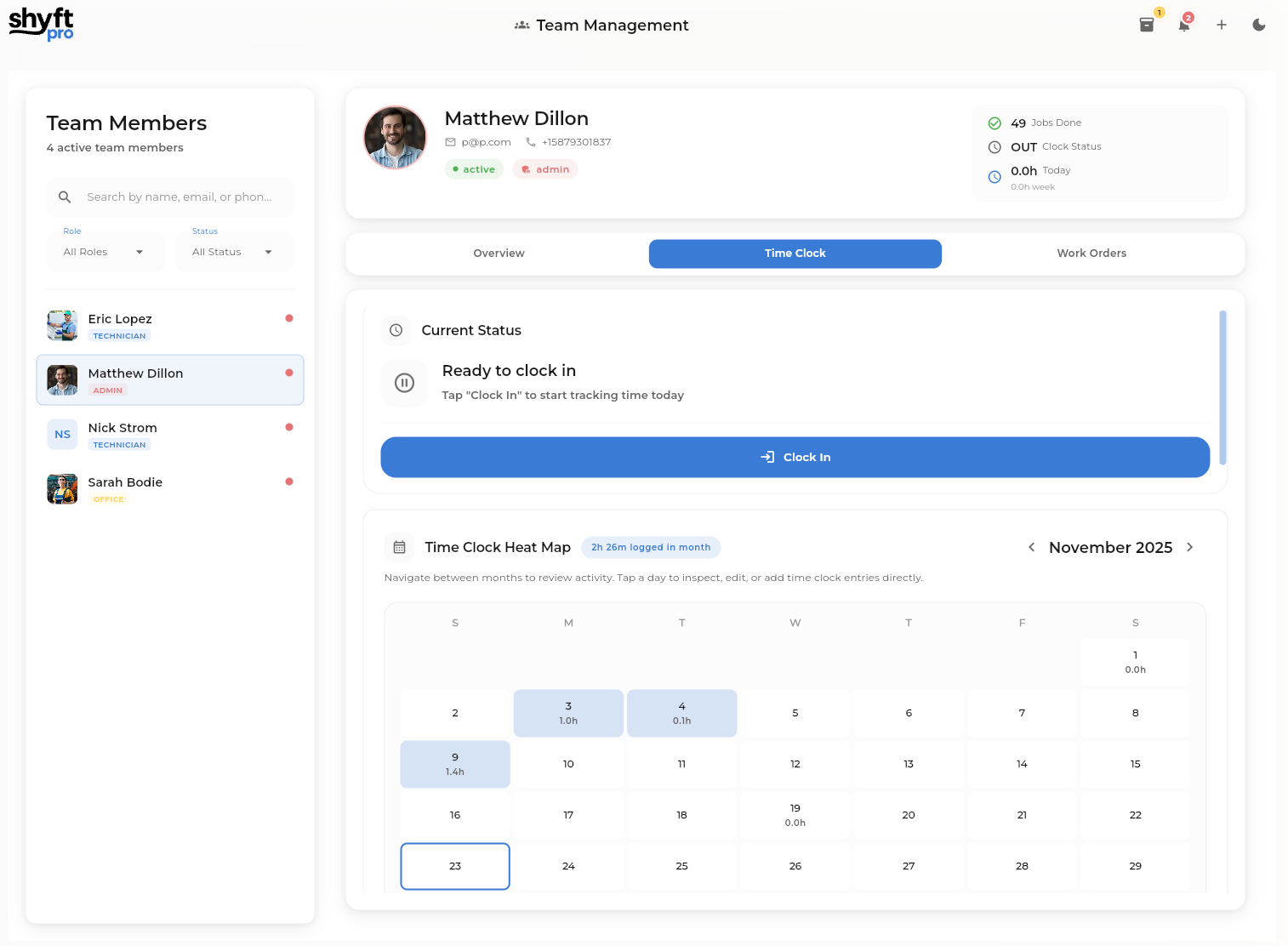This screenshot has height=946, width=1288.
Task: Click the plus icon in the top bar
Action: pyautogui.click(x=1222, y=25)
